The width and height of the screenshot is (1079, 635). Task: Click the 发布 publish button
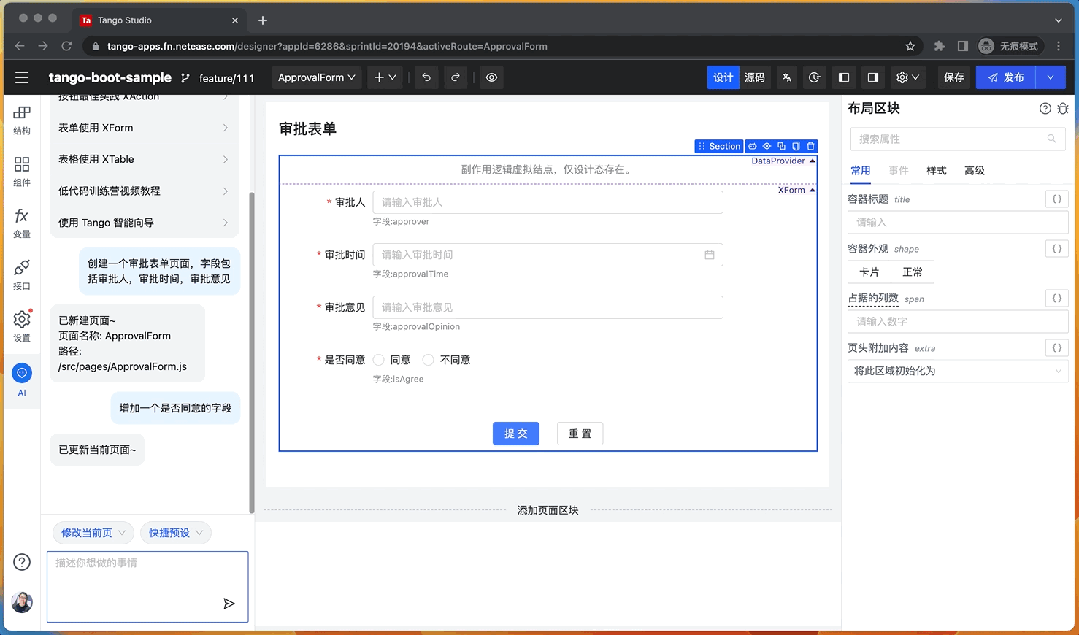click(1006, 78)
